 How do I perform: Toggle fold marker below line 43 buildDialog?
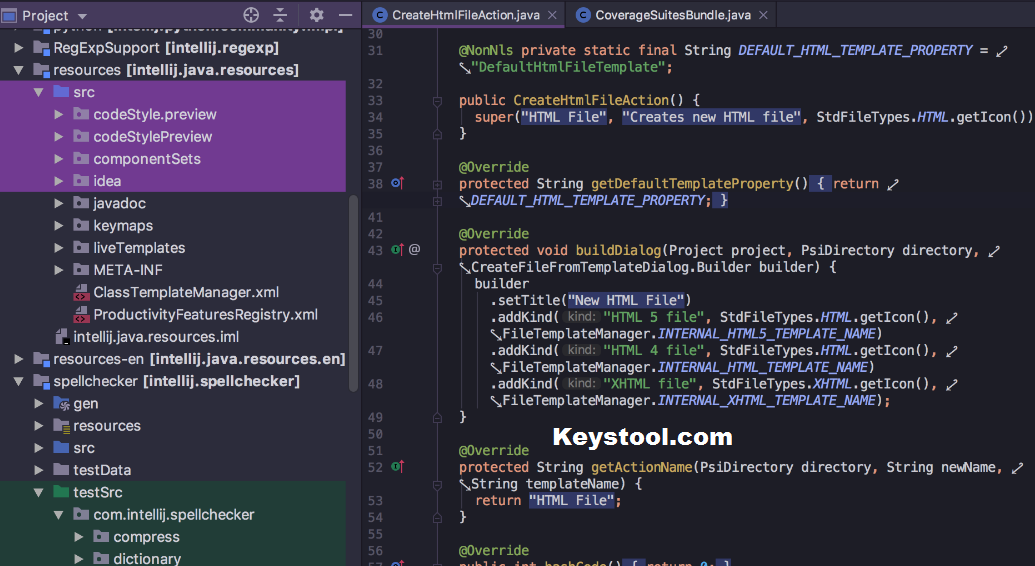[437, 267]
